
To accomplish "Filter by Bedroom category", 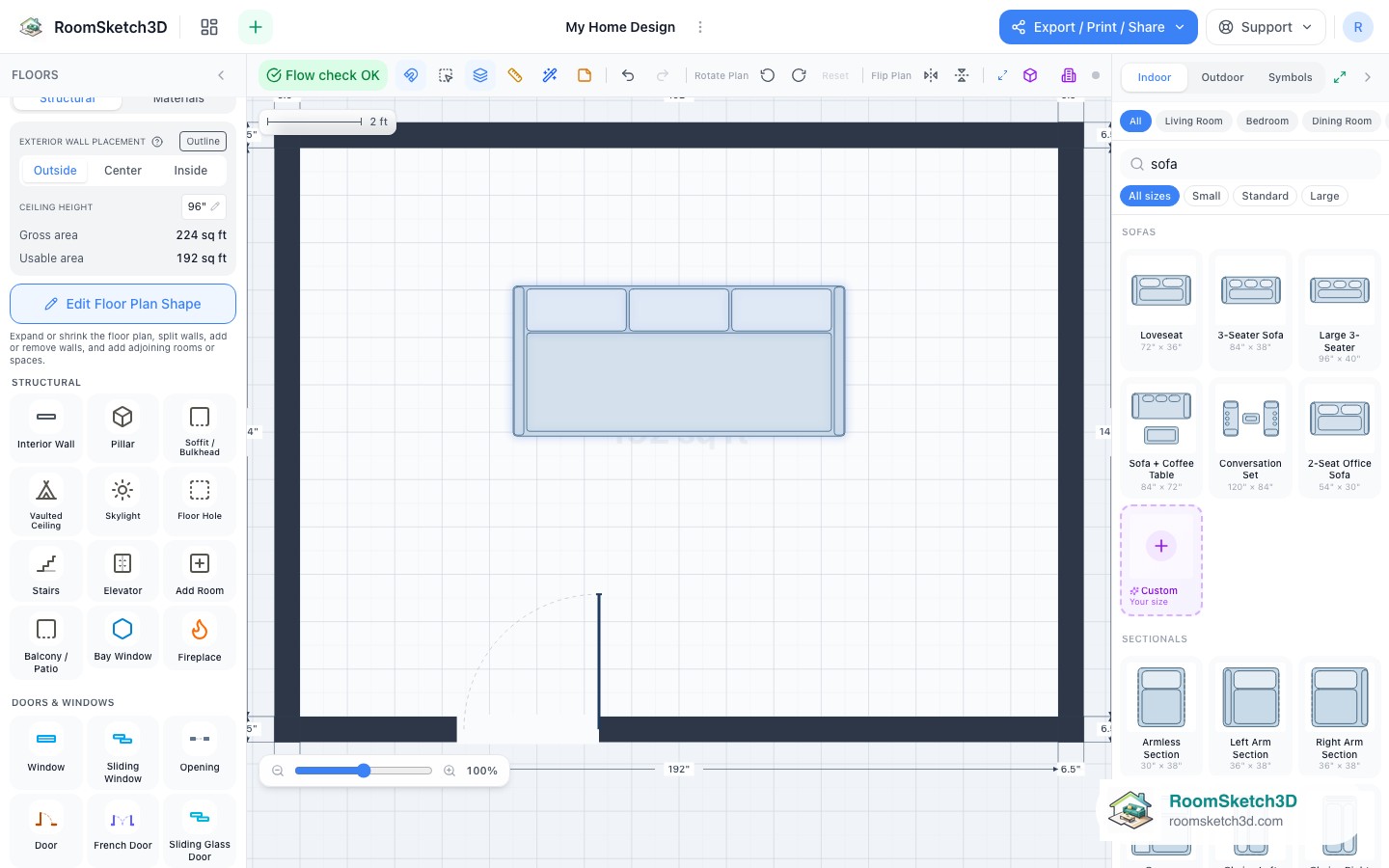I will click(1266, 122).
